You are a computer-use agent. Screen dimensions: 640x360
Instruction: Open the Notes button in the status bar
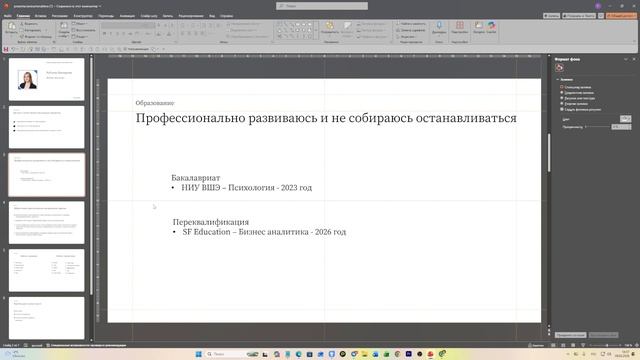[x=536, y=345]
